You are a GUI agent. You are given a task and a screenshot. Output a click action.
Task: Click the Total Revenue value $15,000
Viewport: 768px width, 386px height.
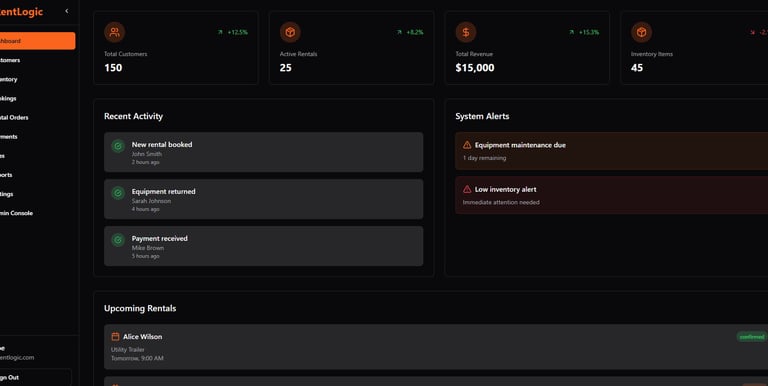pos(475,68)
